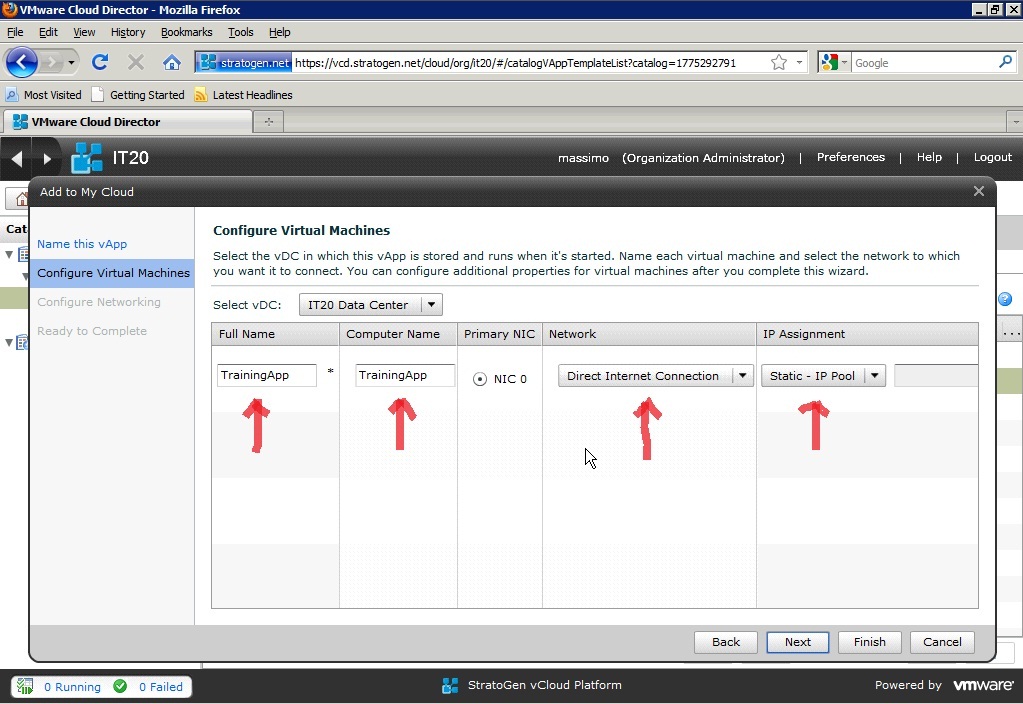Click the vmware logo in footer

click(983, 685)
